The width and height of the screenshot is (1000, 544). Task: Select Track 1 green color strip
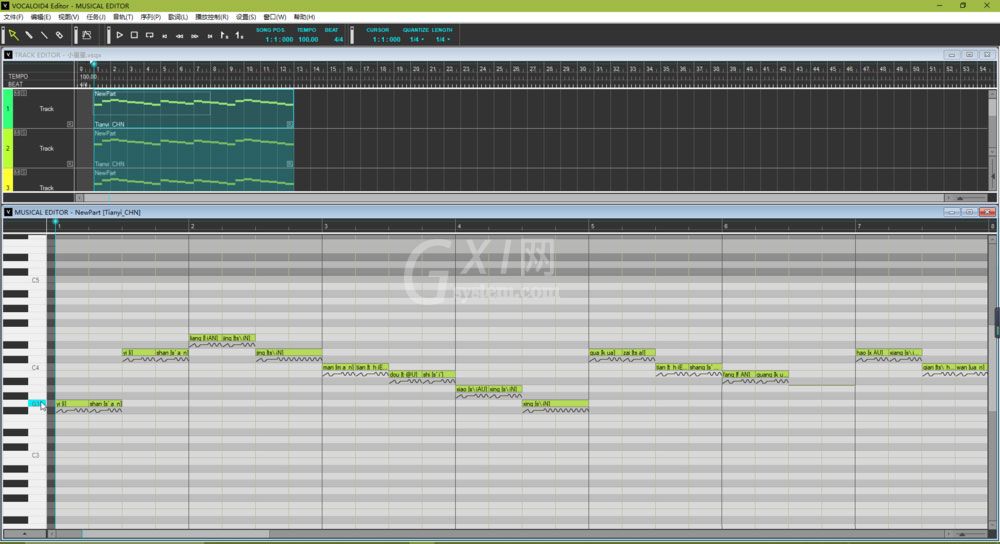[8, 108]
